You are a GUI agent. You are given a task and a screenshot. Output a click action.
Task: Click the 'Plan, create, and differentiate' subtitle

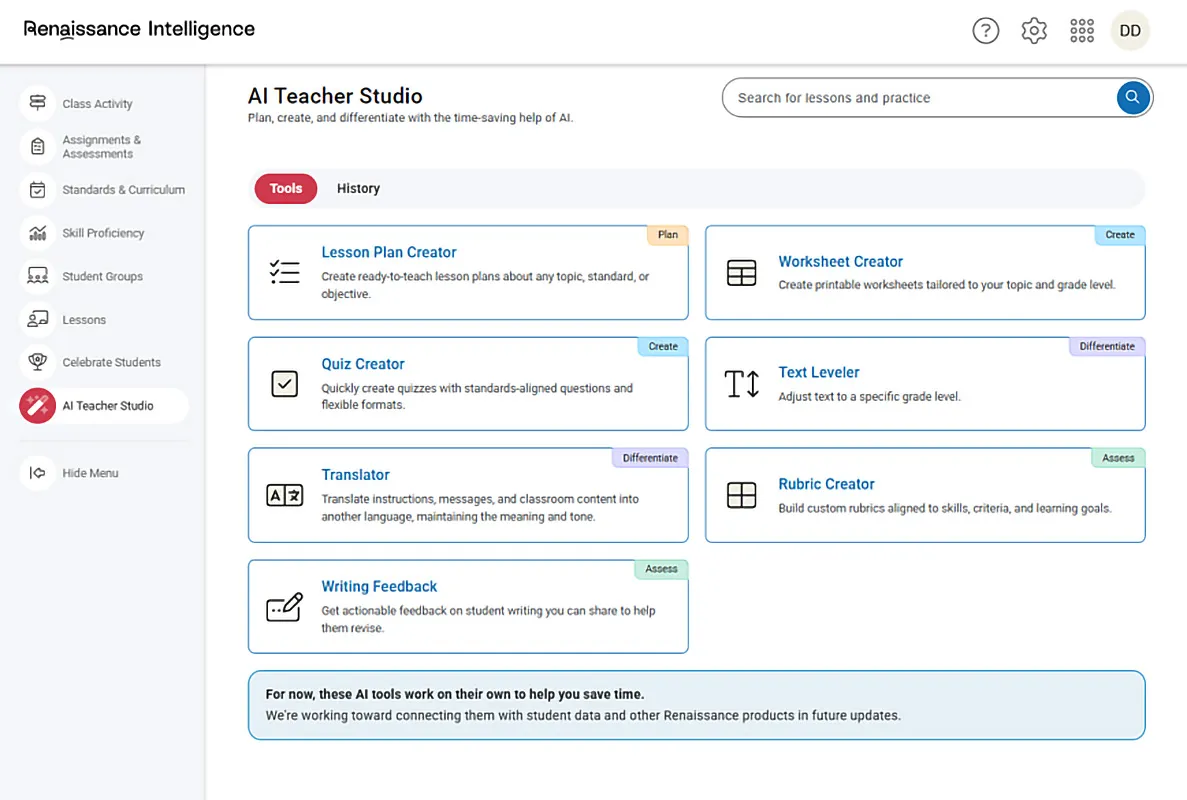(410, 118)
